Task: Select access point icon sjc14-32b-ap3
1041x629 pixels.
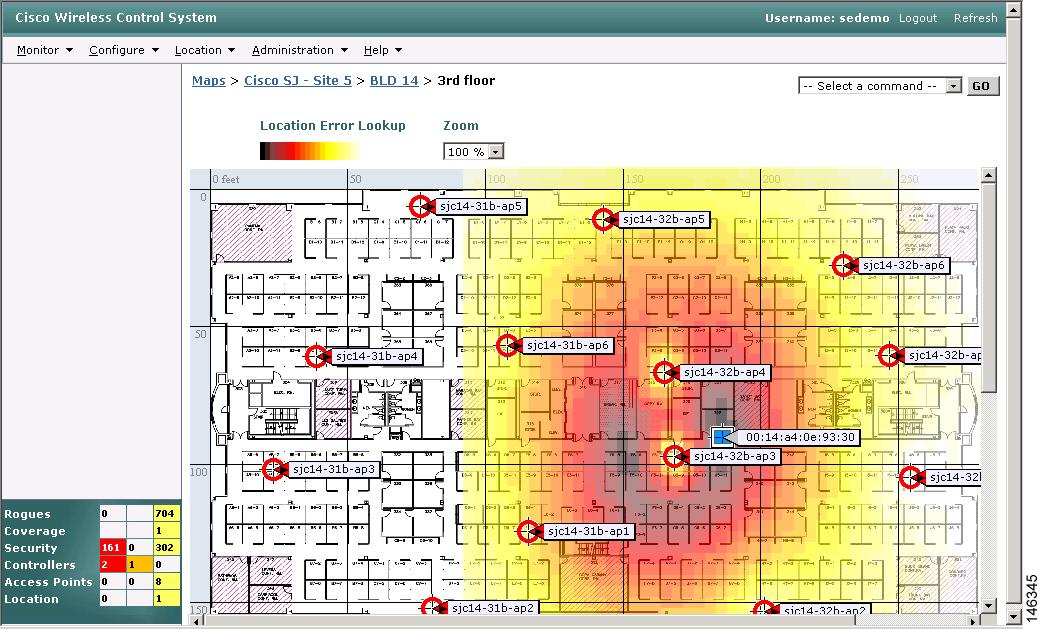Action: coord(675,456)
